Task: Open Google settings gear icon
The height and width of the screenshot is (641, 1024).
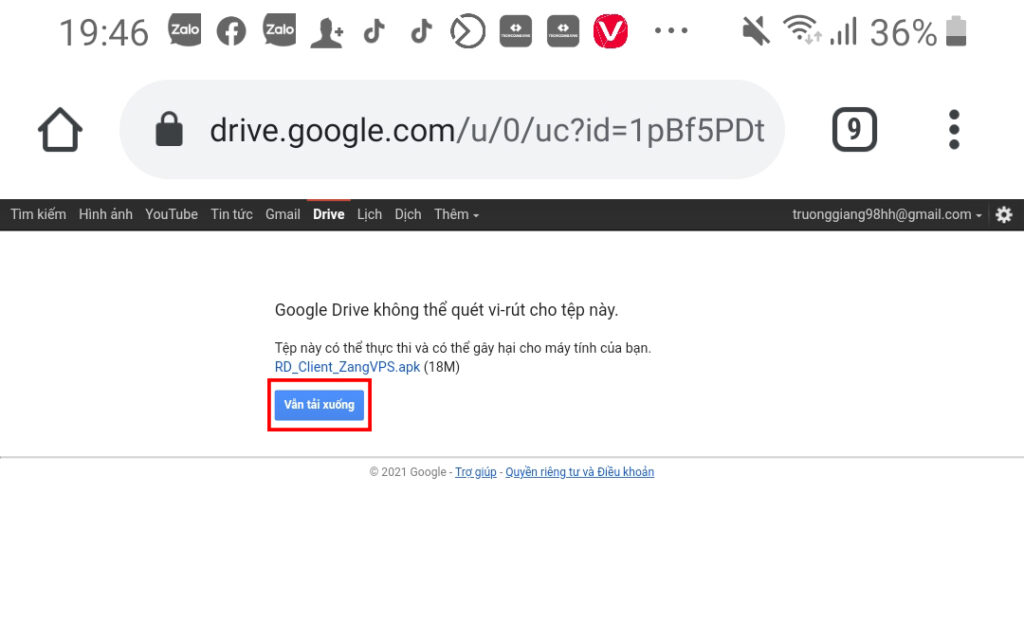Action: (1004, 215)
